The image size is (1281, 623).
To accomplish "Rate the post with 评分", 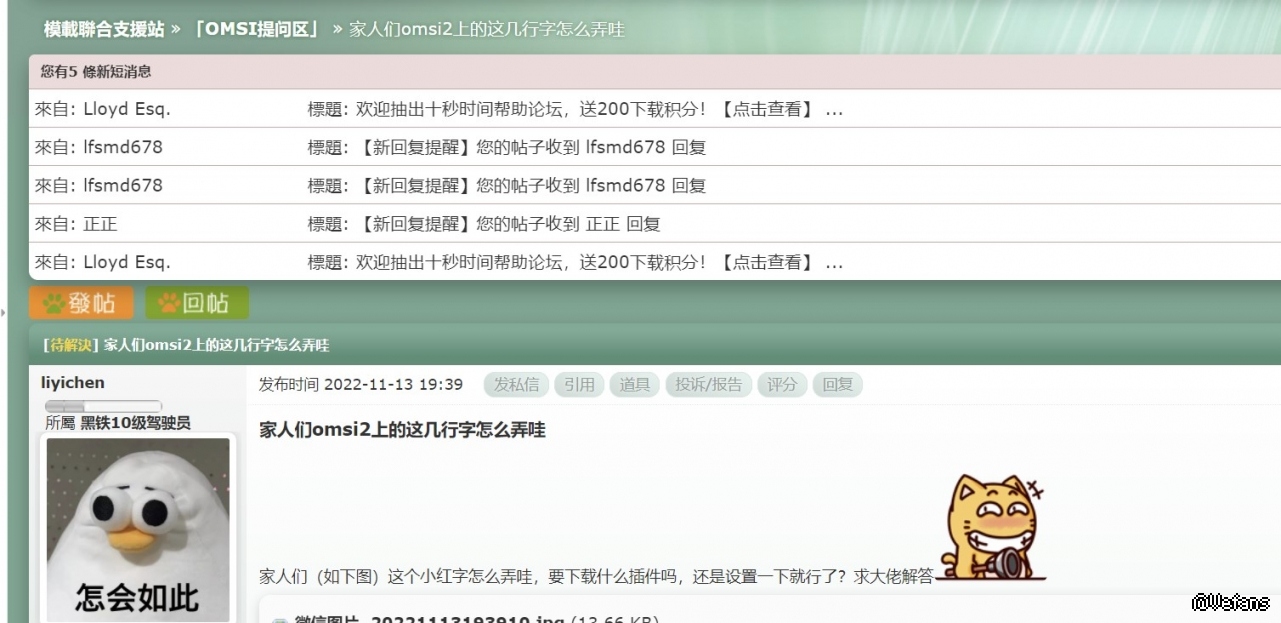I will click(782, 385).
